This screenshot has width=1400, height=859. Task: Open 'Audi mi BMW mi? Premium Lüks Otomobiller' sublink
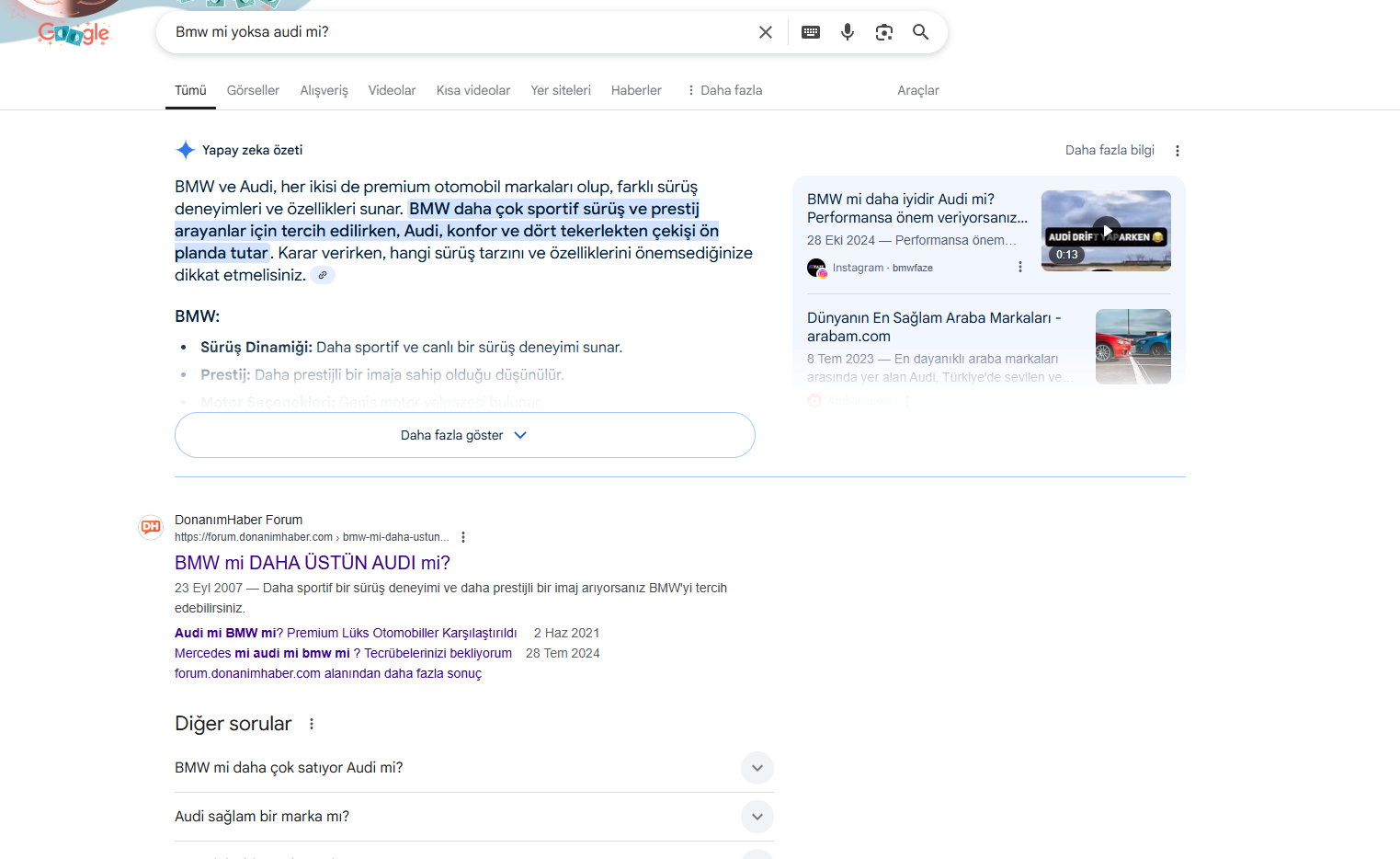click(x=346, y=633)
